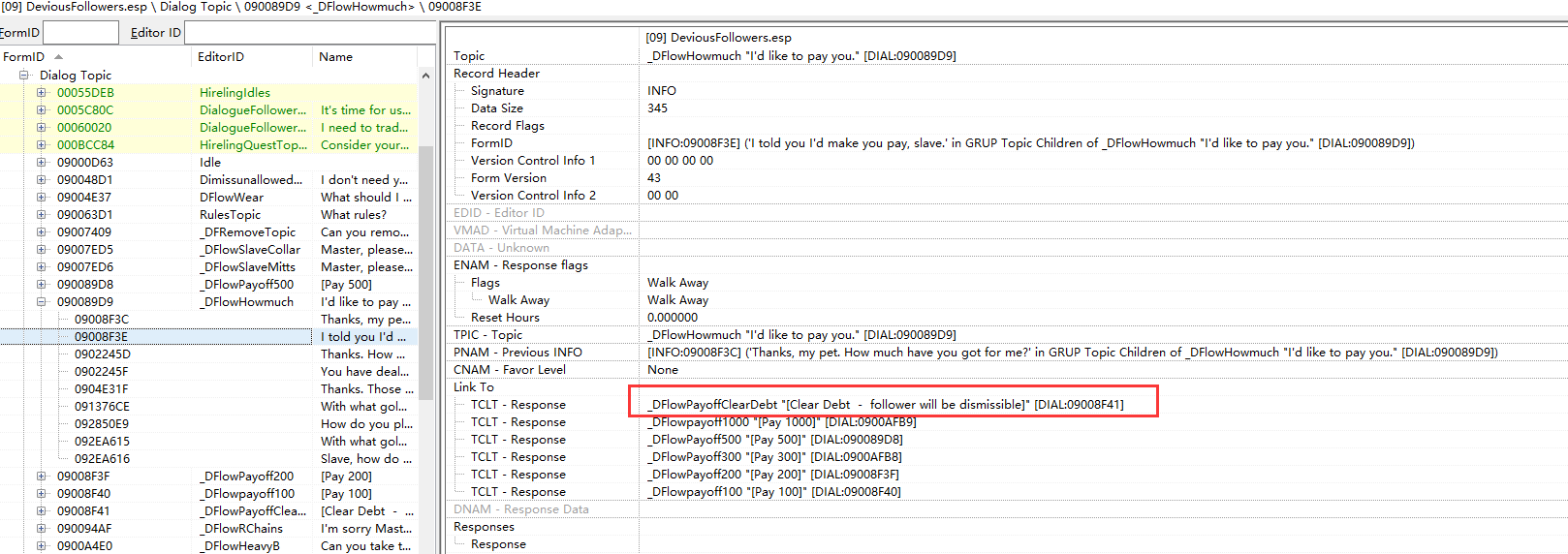Click the Editor ID filter input field
This screenshot has height=554, width=1568.
(310, 32)
